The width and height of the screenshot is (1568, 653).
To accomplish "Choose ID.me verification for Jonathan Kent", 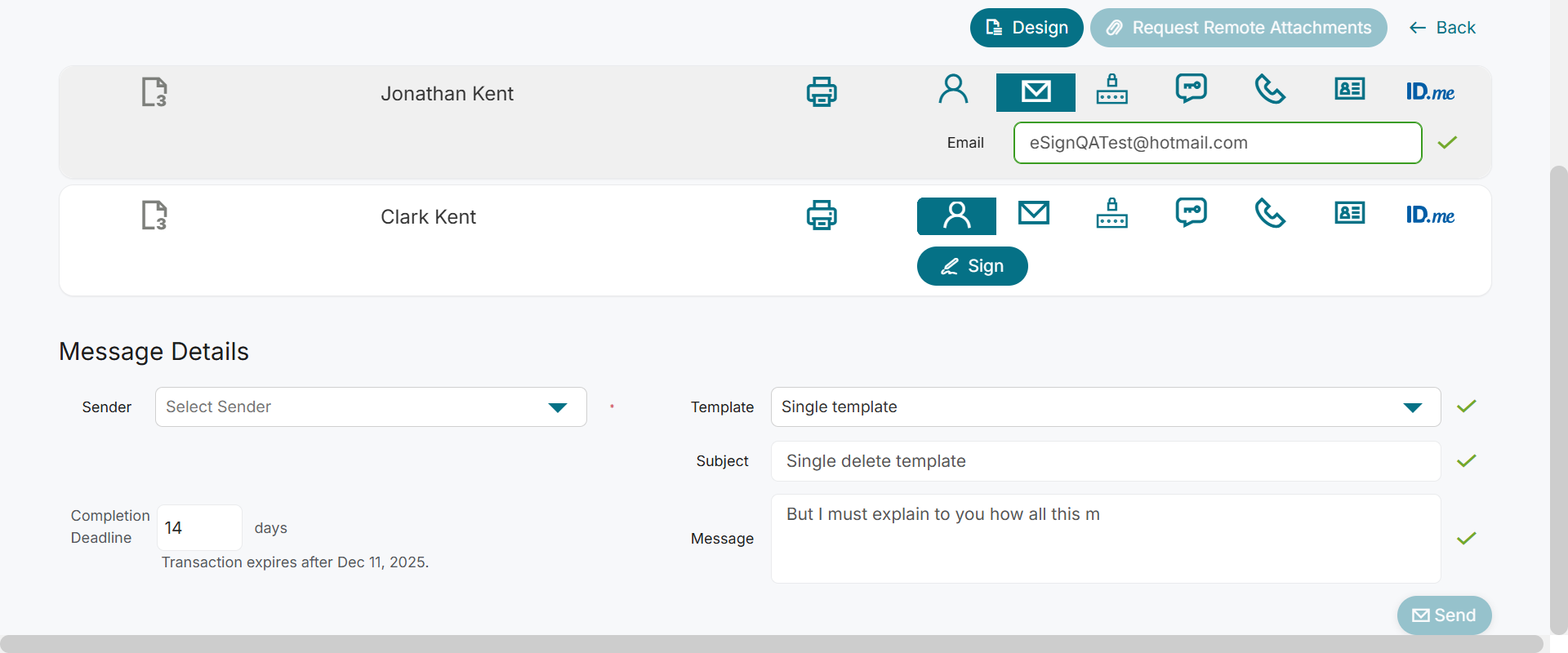I will (x=1430, y=91).
